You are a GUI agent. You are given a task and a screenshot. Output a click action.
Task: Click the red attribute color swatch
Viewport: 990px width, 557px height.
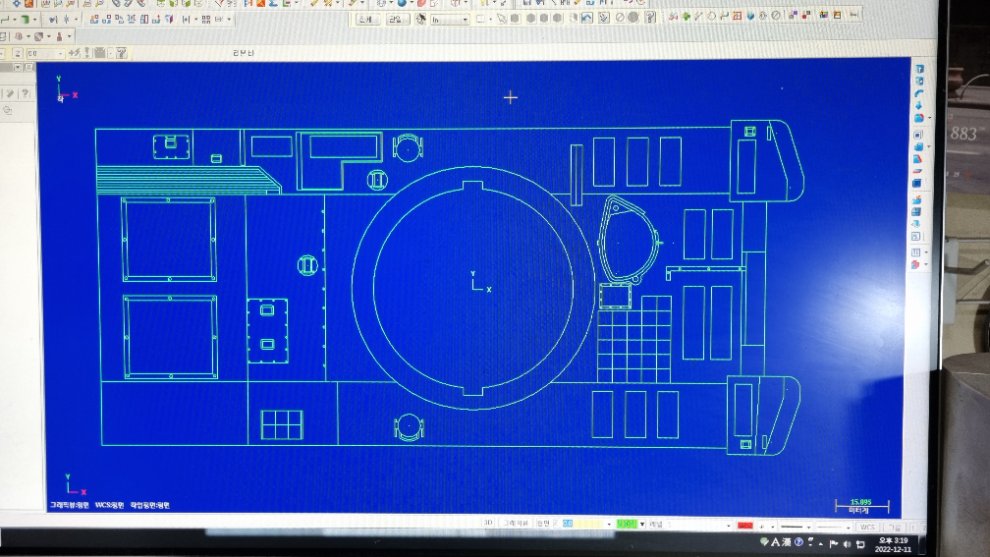pyautogui.click(x=745, y=525)
